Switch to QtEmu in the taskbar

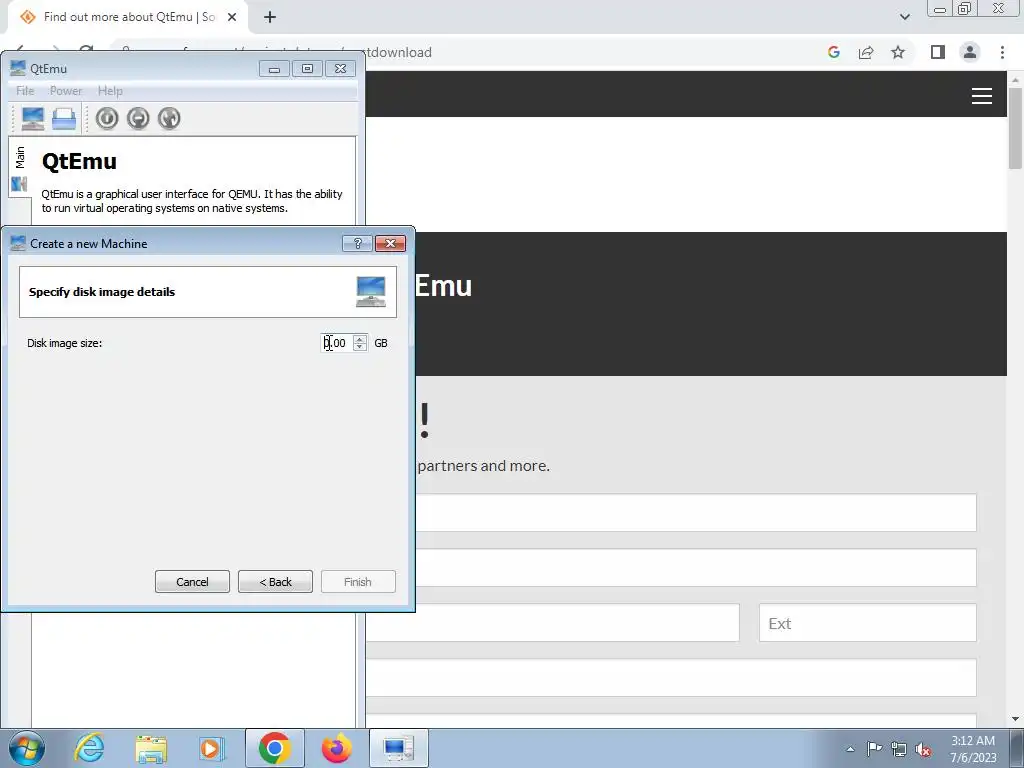(x=398, y=748)
